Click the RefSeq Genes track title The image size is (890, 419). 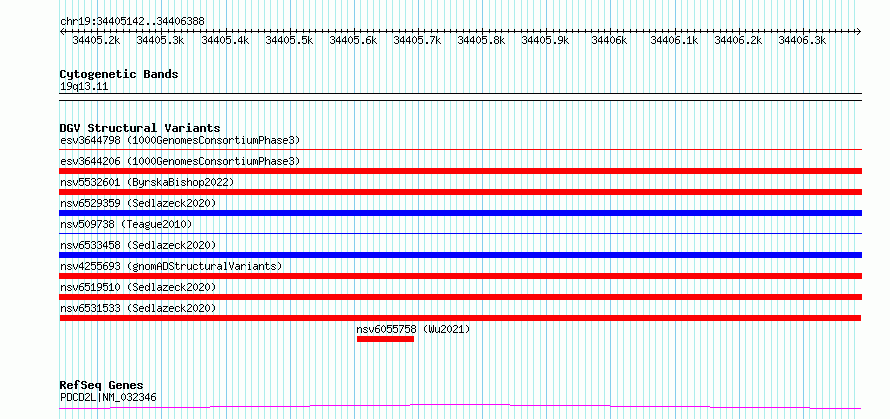[x=101, y=386]
